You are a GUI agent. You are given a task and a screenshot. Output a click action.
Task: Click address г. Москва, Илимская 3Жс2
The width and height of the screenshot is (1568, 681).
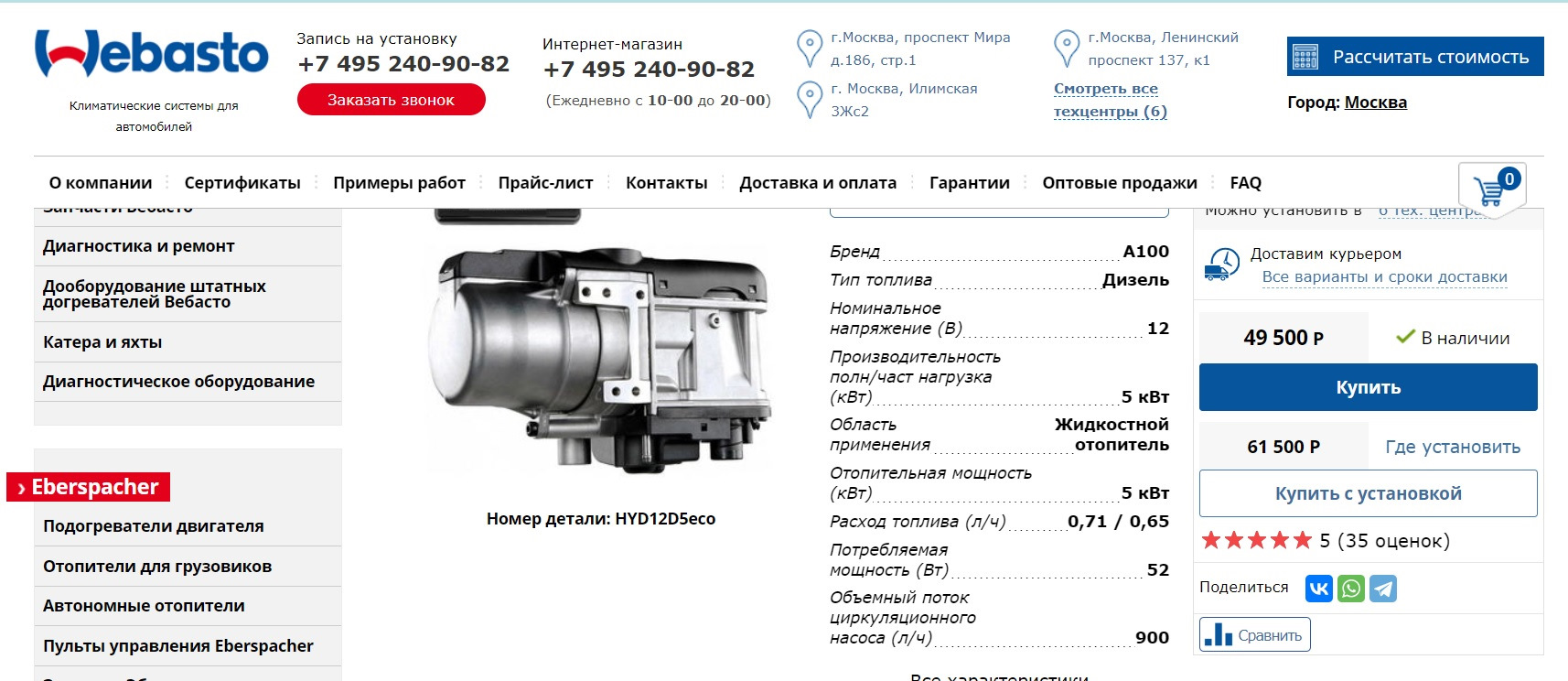click(904, 100)
